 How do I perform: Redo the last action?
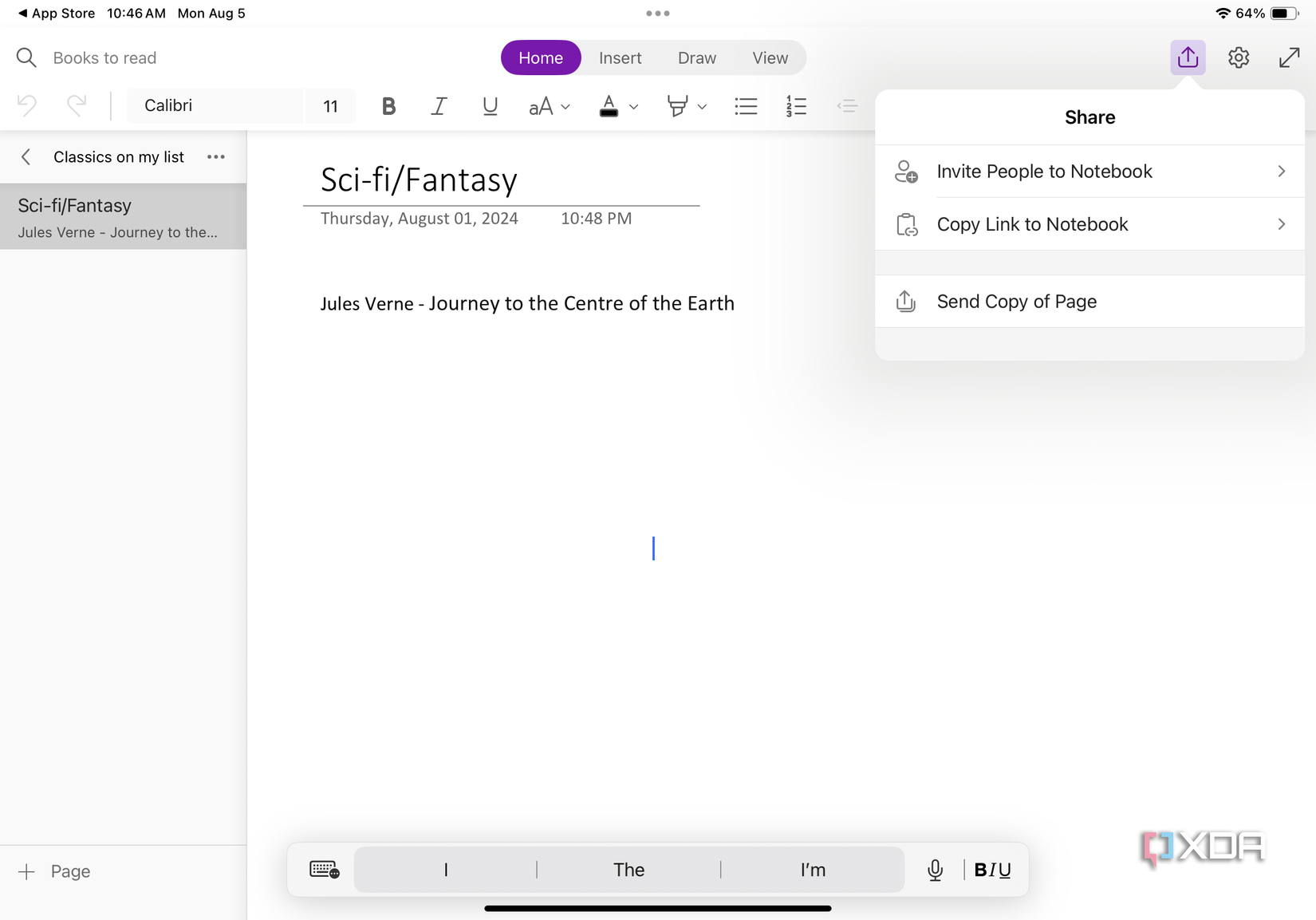pyautogui.click(x=77, y=105)
